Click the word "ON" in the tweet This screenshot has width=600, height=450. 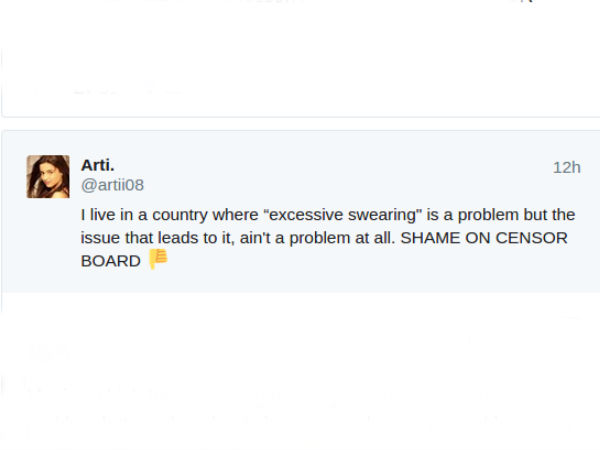(x=479, y=238)
